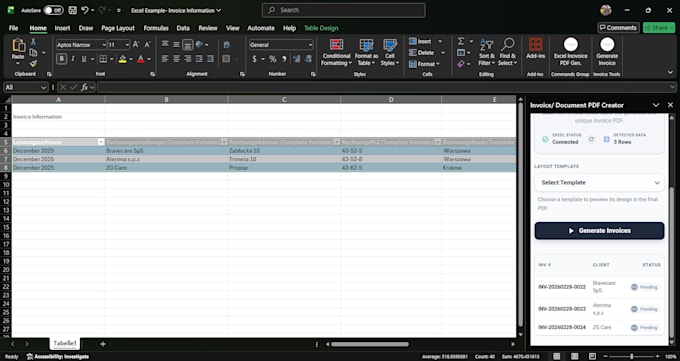Click the Font Color red swatch

[x=141, y=59]
